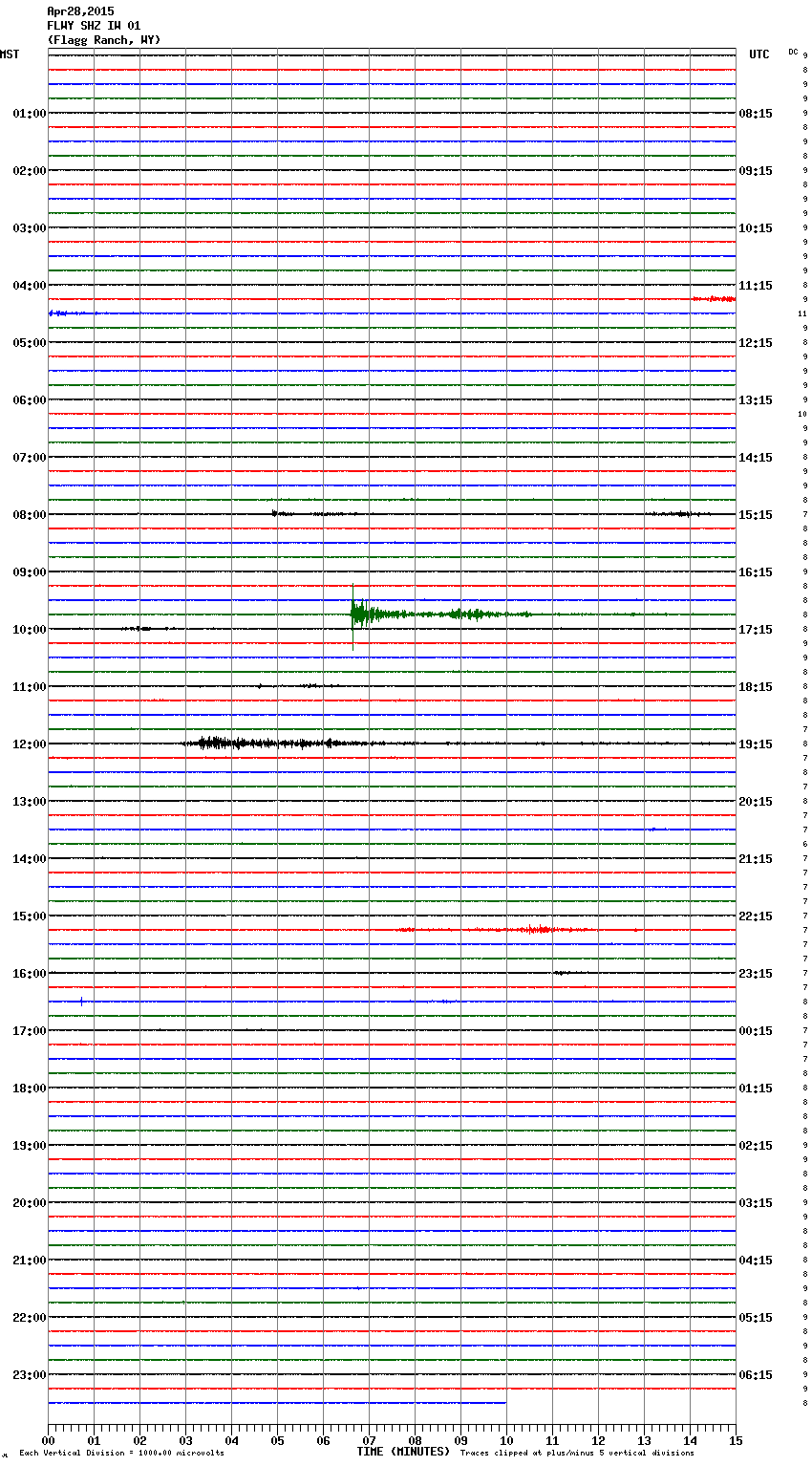
Task: Click the '02:15' UTC time label
Action: (756, 1146)
